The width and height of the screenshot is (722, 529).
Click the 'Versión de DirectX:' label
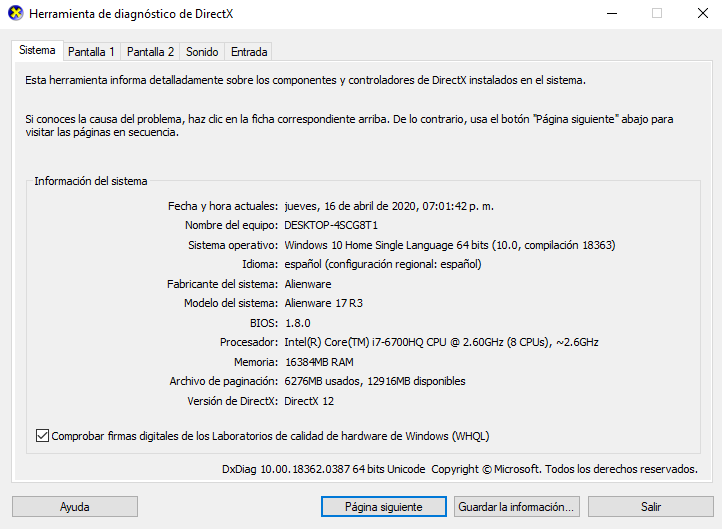(x=233, y=401)
